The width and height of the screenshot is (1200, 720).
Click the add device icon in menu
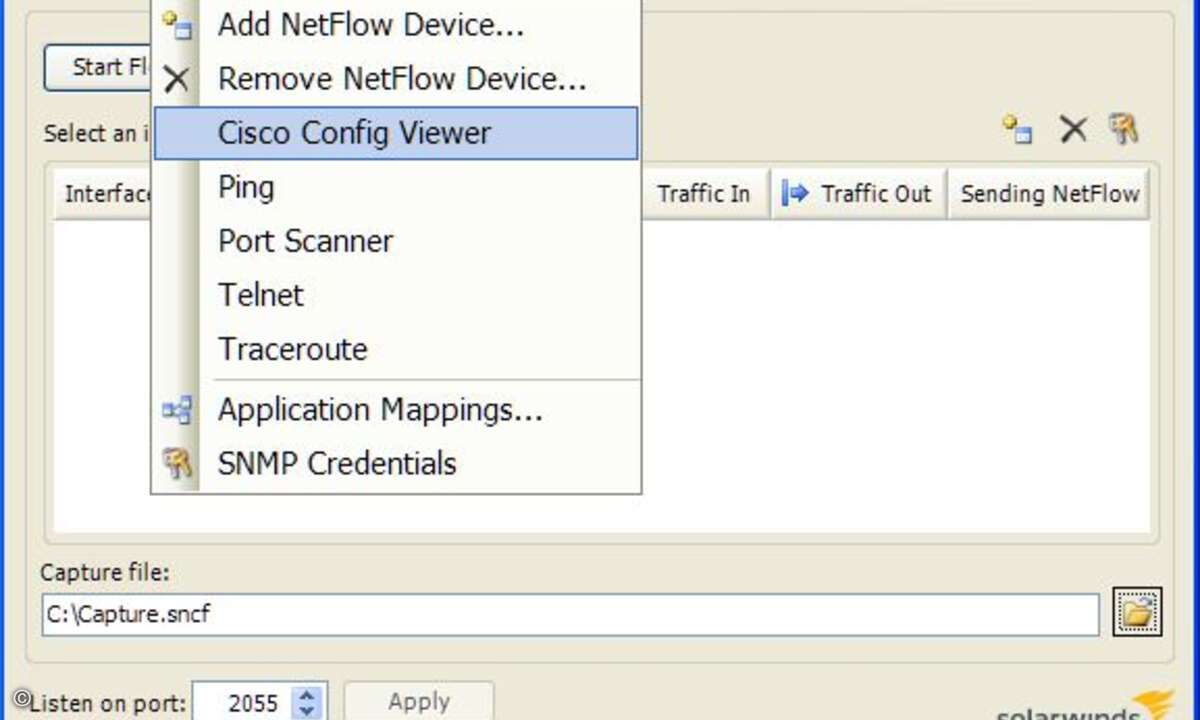click(177, 25)
